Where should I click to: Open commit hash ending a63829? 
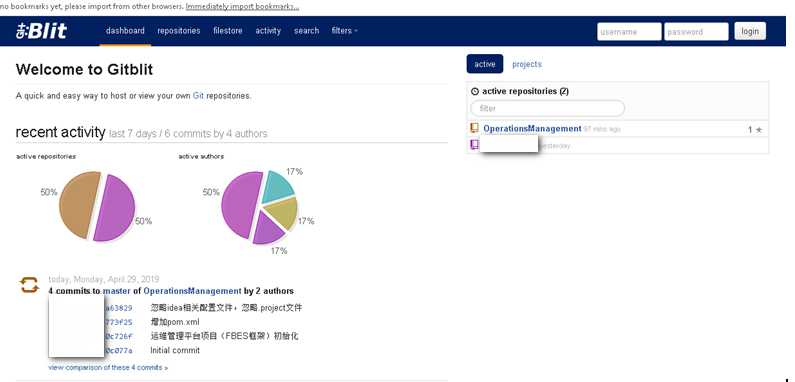point(118,308)
